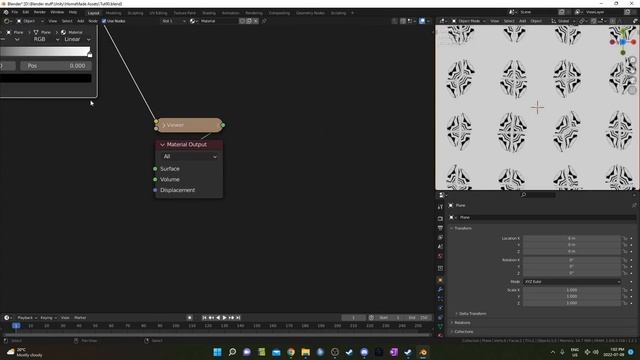
Task: Open the File menu
Action: pyautogui.click(x=15, y=12)
